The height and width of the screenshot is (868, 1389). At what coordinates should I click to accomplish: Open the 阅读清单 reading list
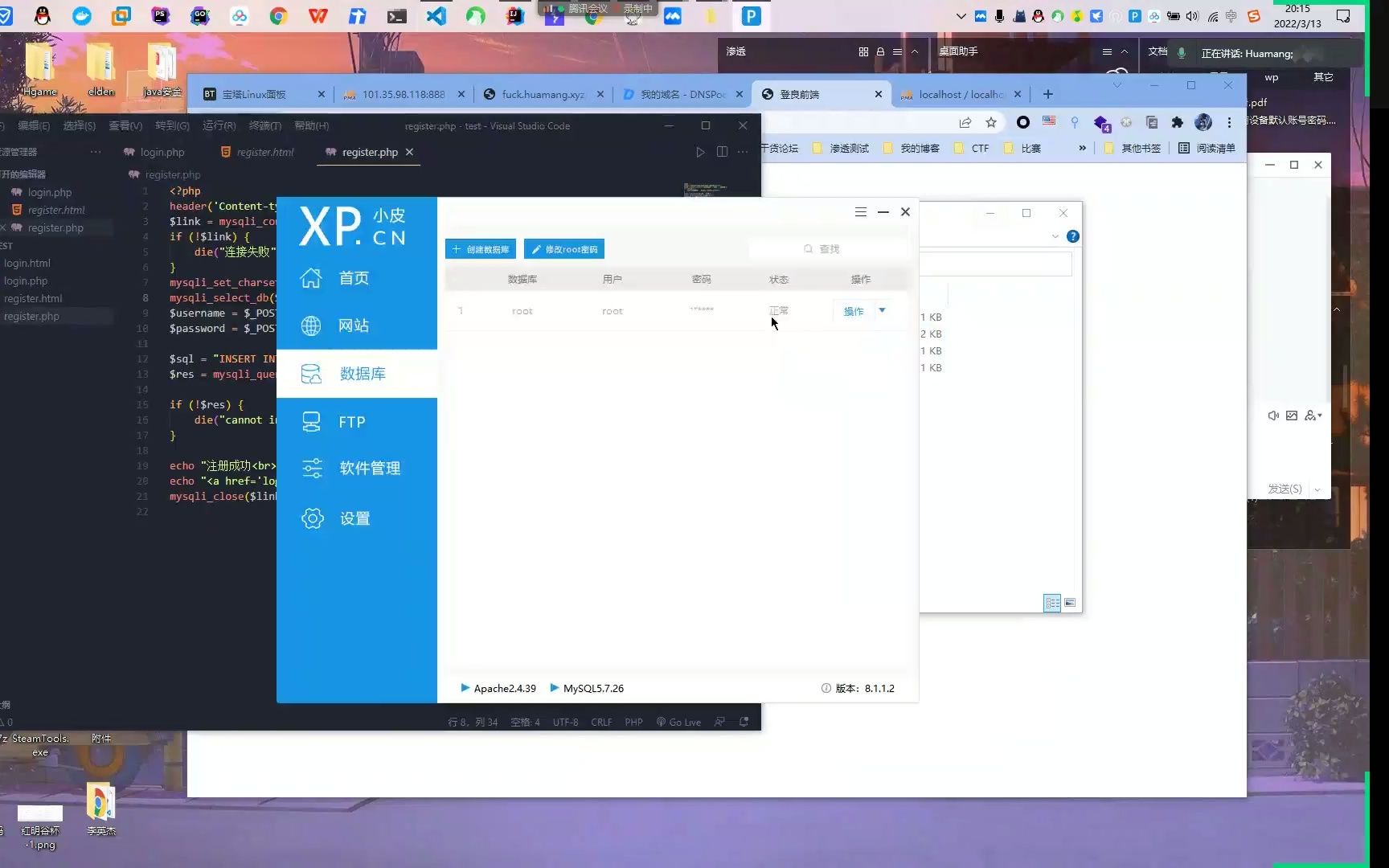tap(1207, 148)
